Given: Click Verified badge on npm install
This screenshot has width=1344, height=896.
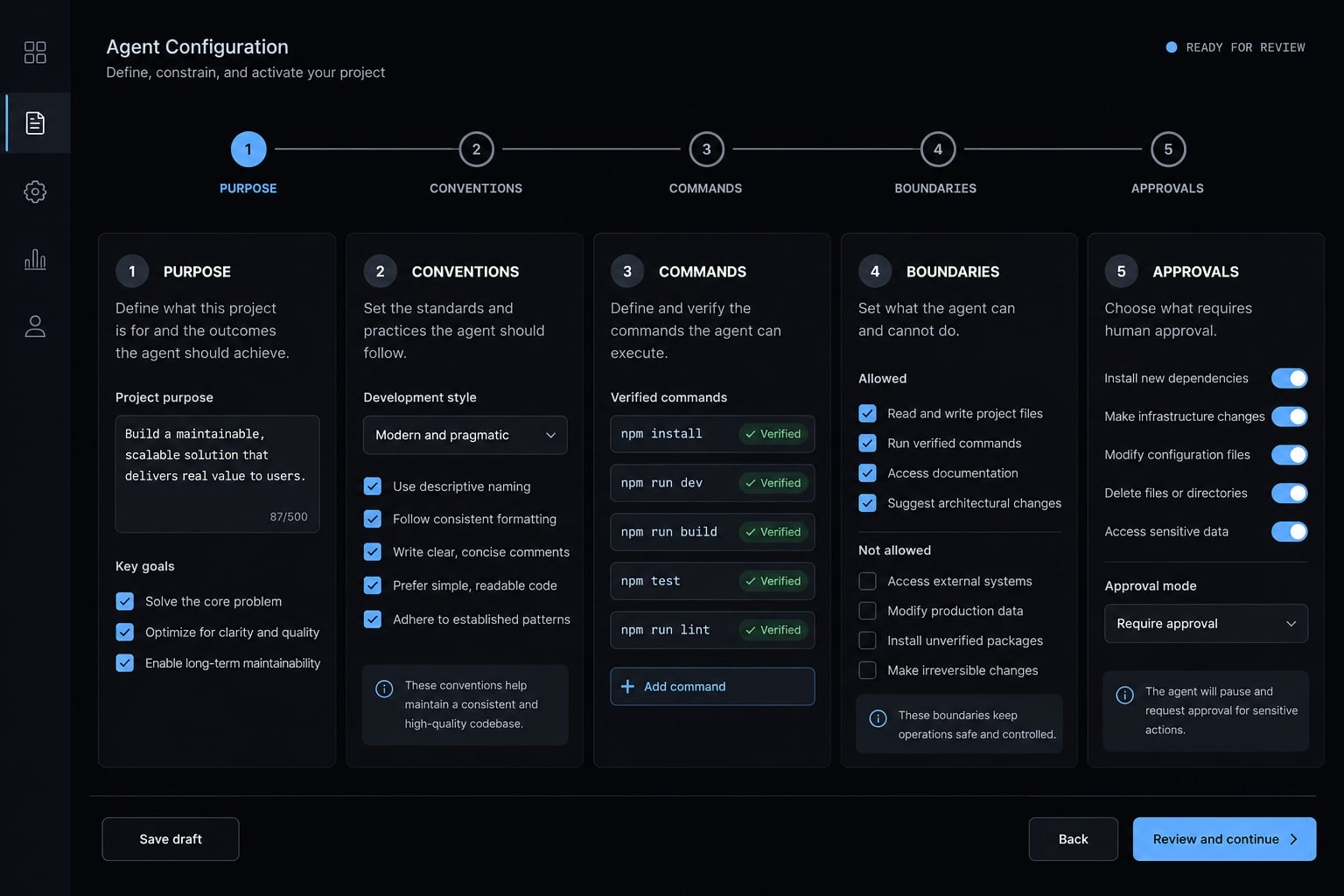Looking at the screenshot, I should (773, 434).
